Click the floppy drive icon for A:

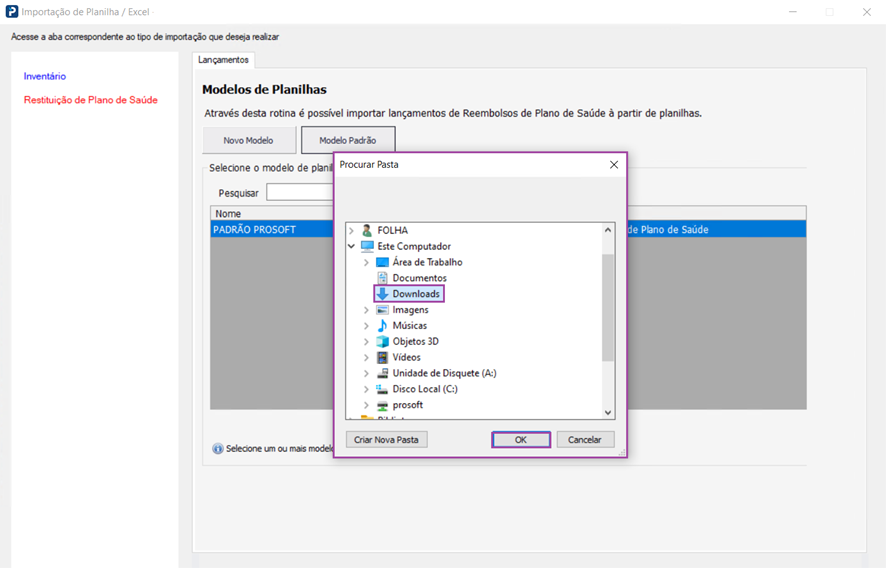(383, 373)
